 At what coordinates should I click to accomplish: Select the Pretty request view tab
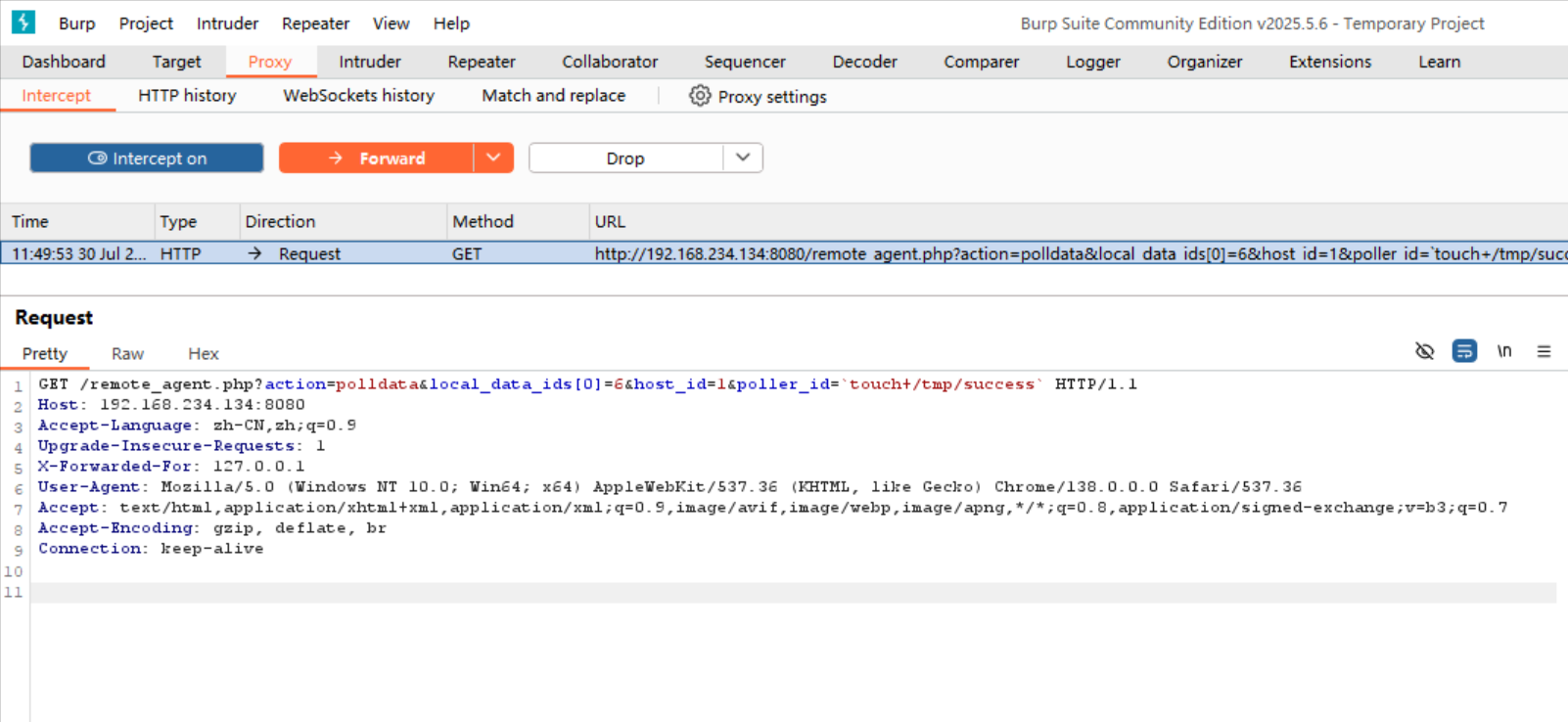(x=45, y=353)
